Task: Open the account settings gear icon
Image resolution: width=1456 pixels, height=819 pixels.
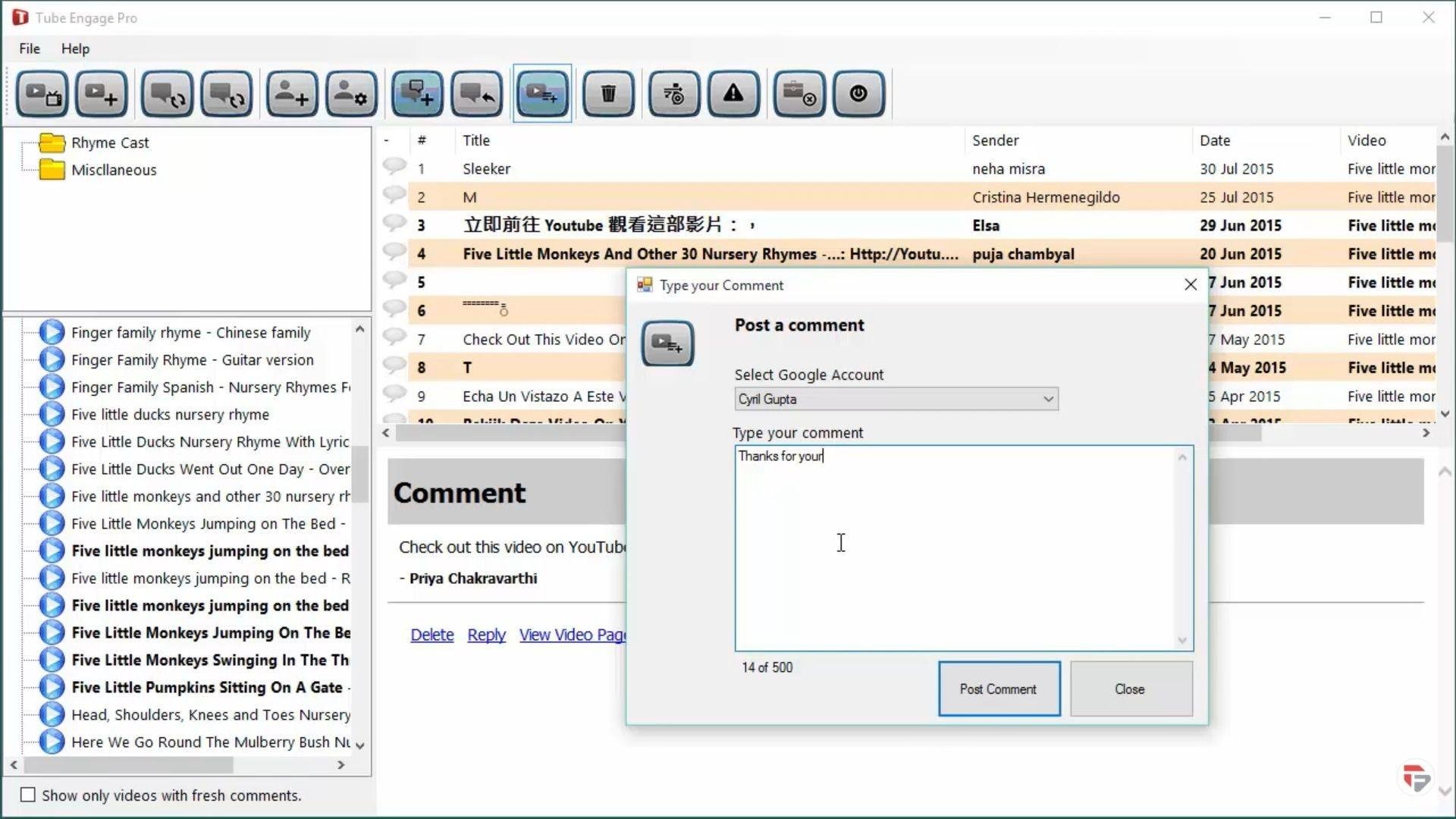Action: tap(351, 94)
